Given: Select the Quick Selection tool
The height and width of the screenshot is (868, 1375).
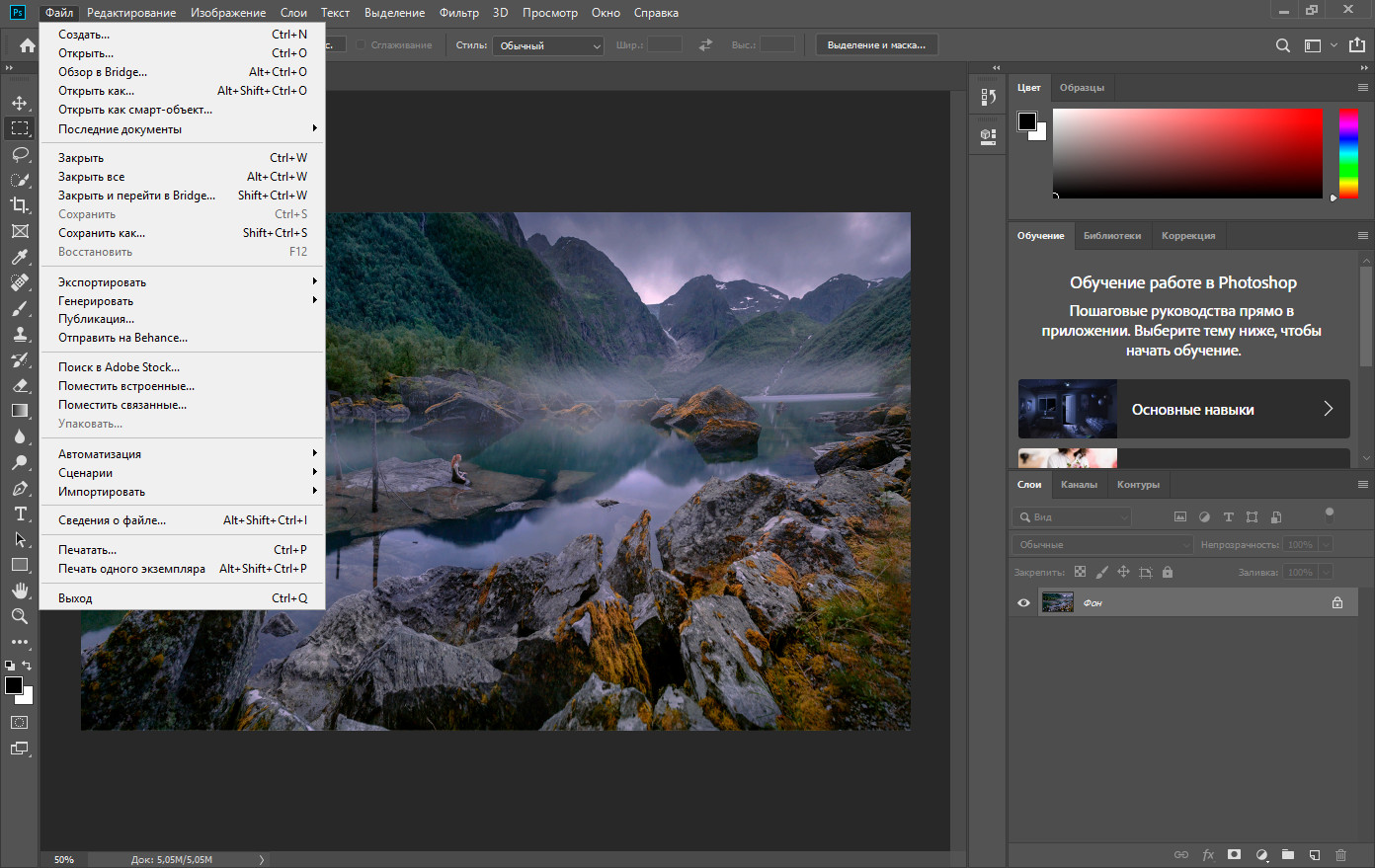Looking at the screenshot, I should (x=20, y=180).
